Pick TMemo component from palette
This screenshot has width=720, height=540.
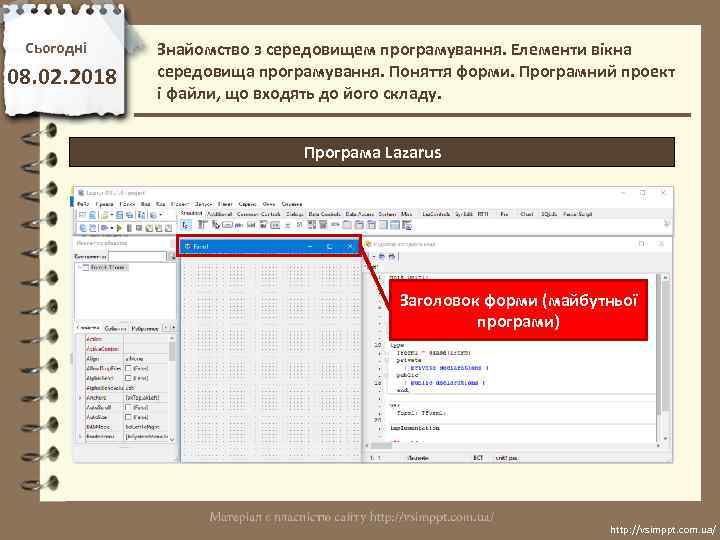pyautogui.click(x=264, y=225)
